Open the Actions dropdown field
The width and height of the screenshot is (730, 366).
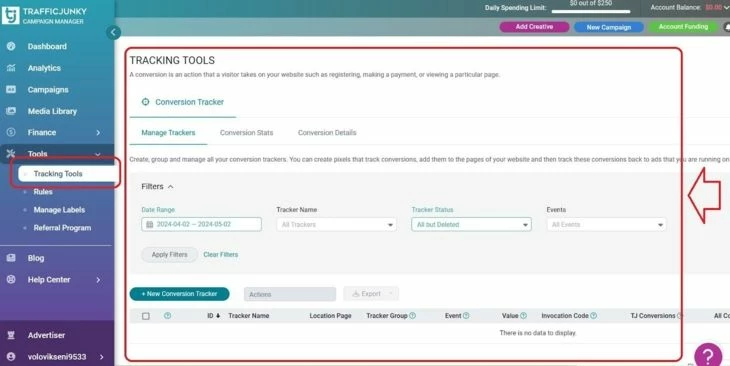coord(290,294)
